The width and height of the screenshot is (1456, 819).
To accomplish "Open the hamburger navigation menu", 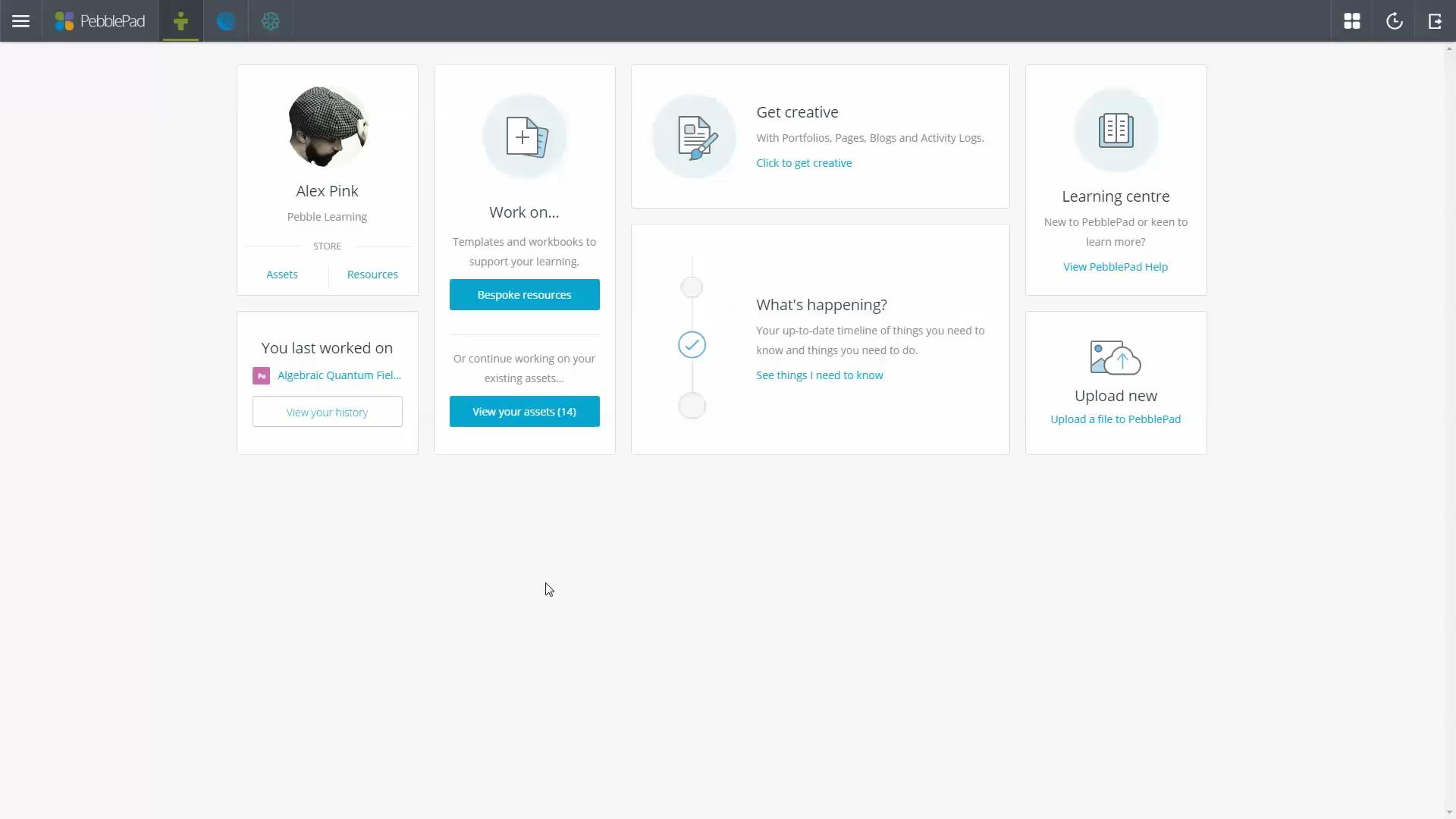I will 20,20.
